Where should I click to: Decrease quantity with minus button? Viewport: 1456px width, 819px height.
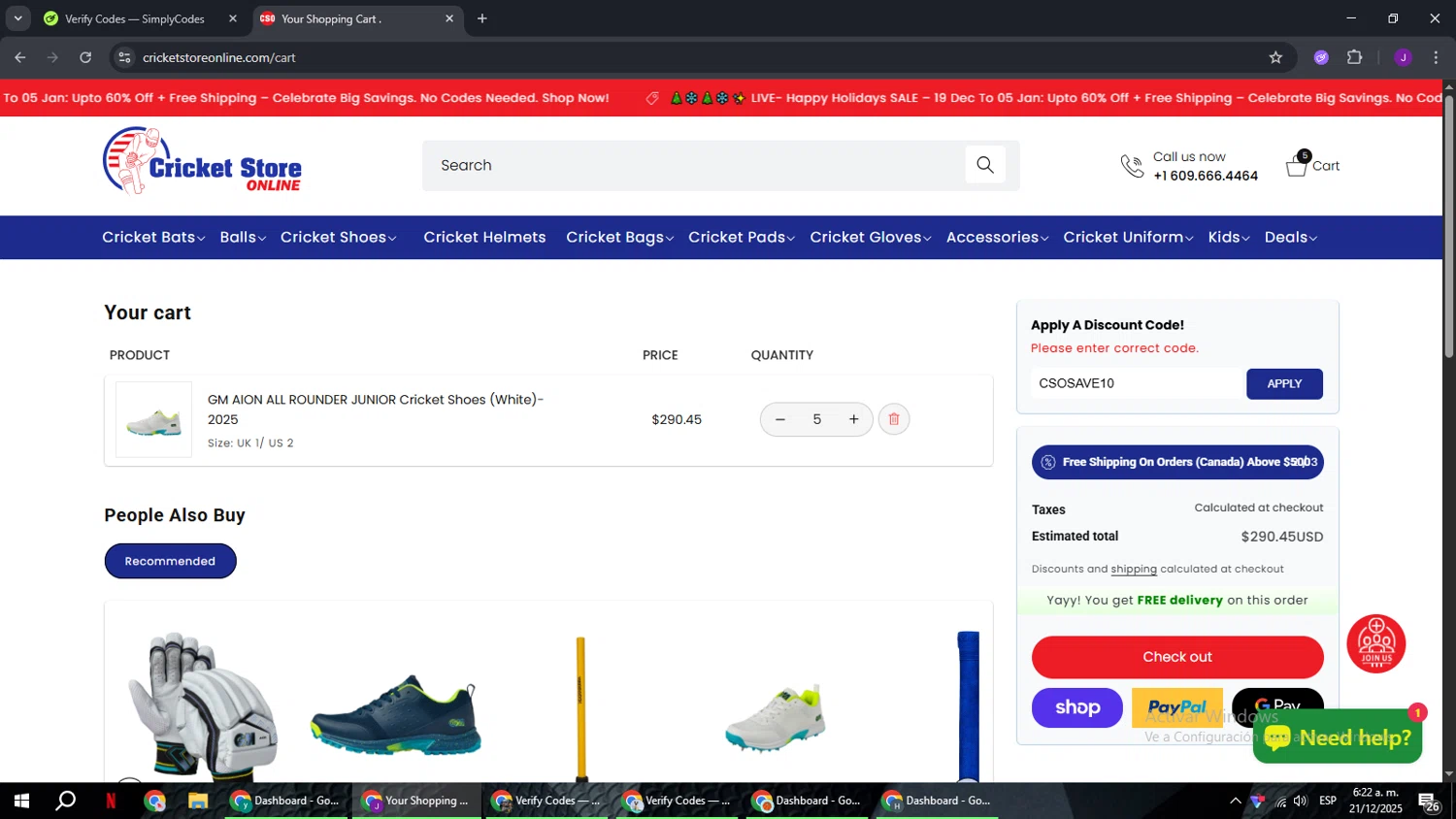(779, 419)
